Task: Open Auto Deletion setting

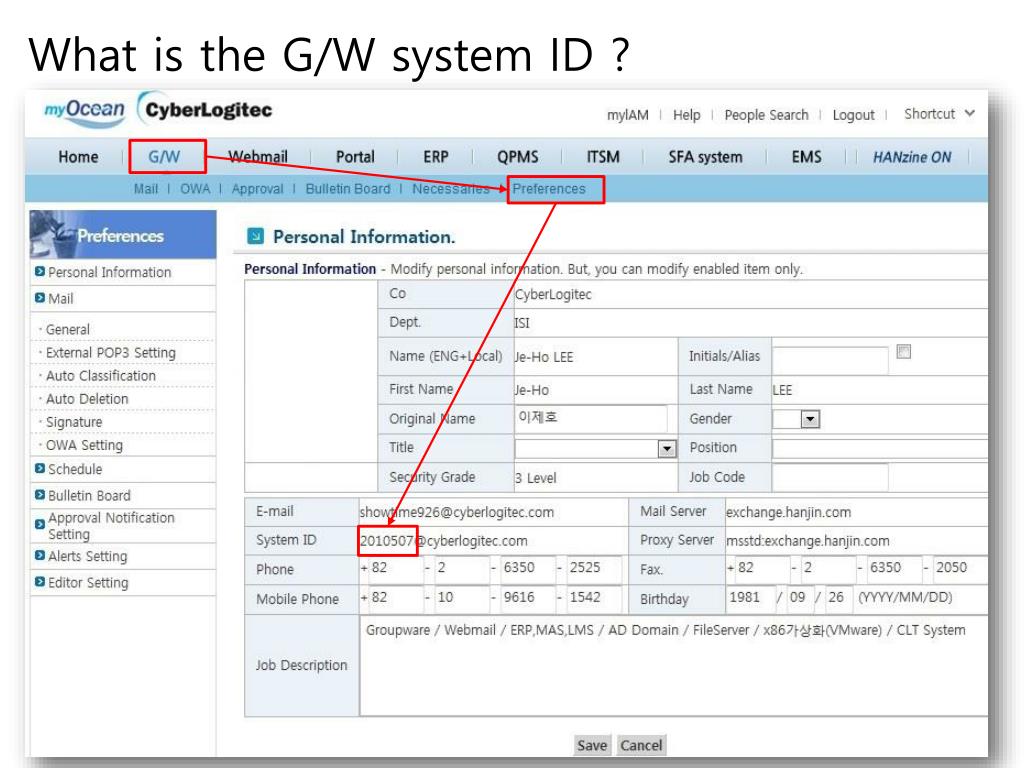Action: click(x=87, y=398)
